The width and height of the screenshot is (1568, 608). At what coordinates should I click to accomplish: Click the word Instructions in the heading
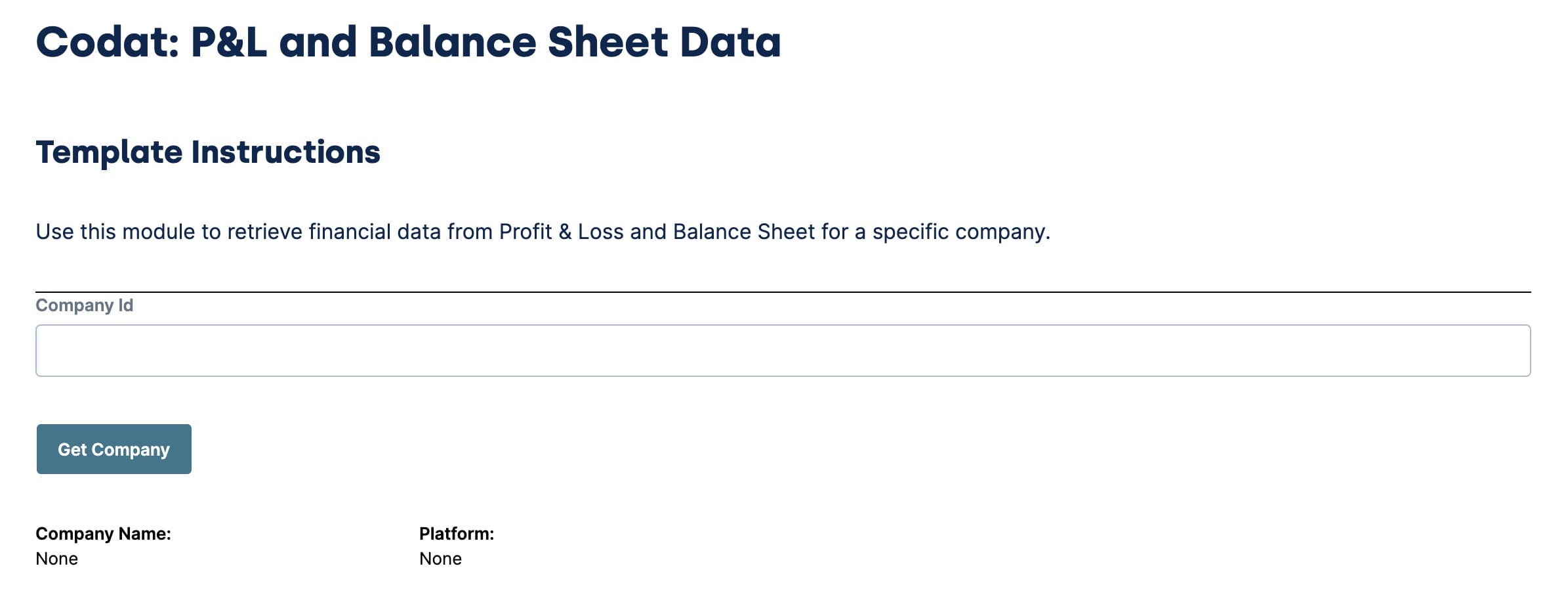[285, 152]
